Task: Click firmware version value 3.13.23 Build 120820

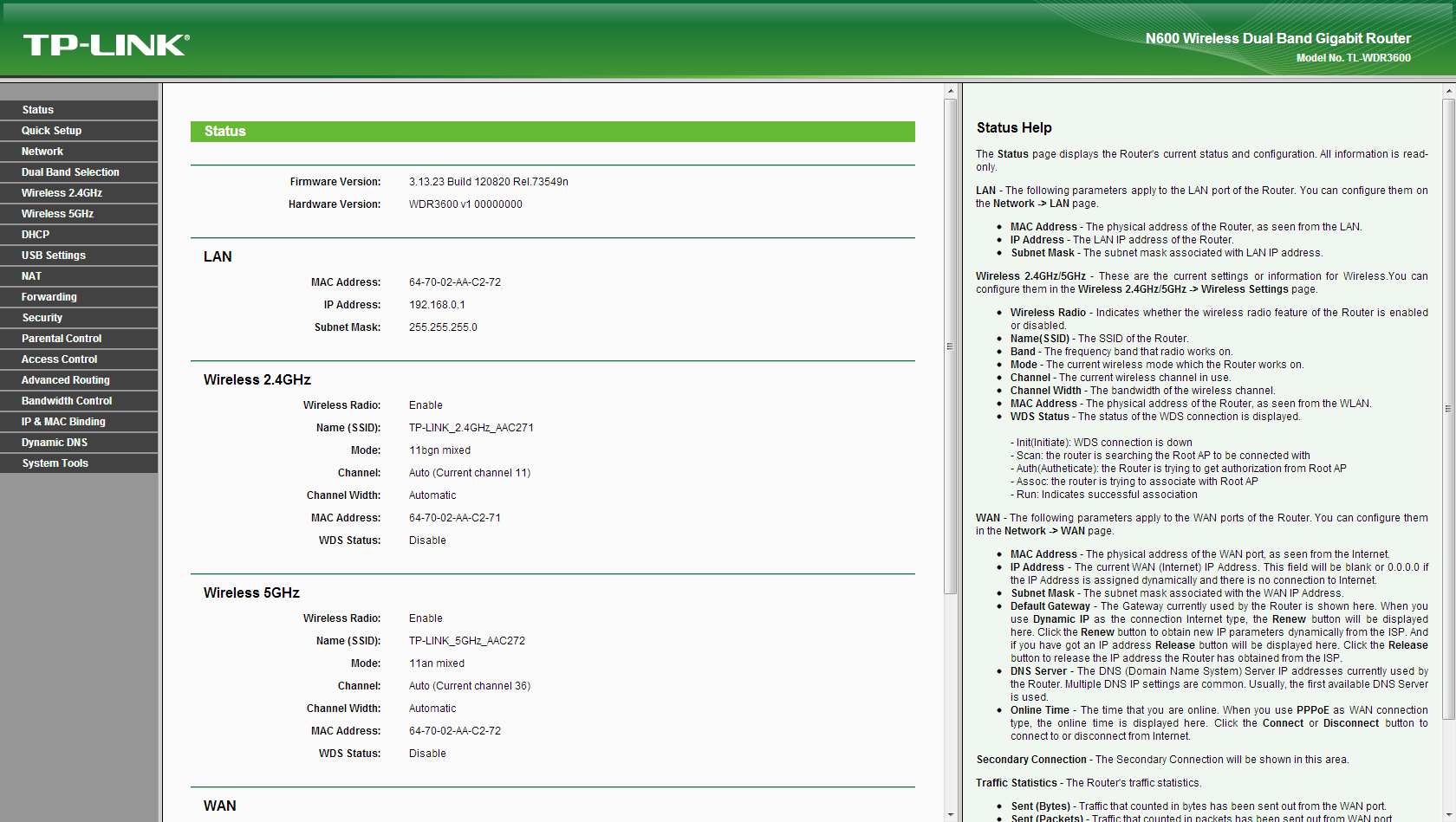Action: click(489, 182)
